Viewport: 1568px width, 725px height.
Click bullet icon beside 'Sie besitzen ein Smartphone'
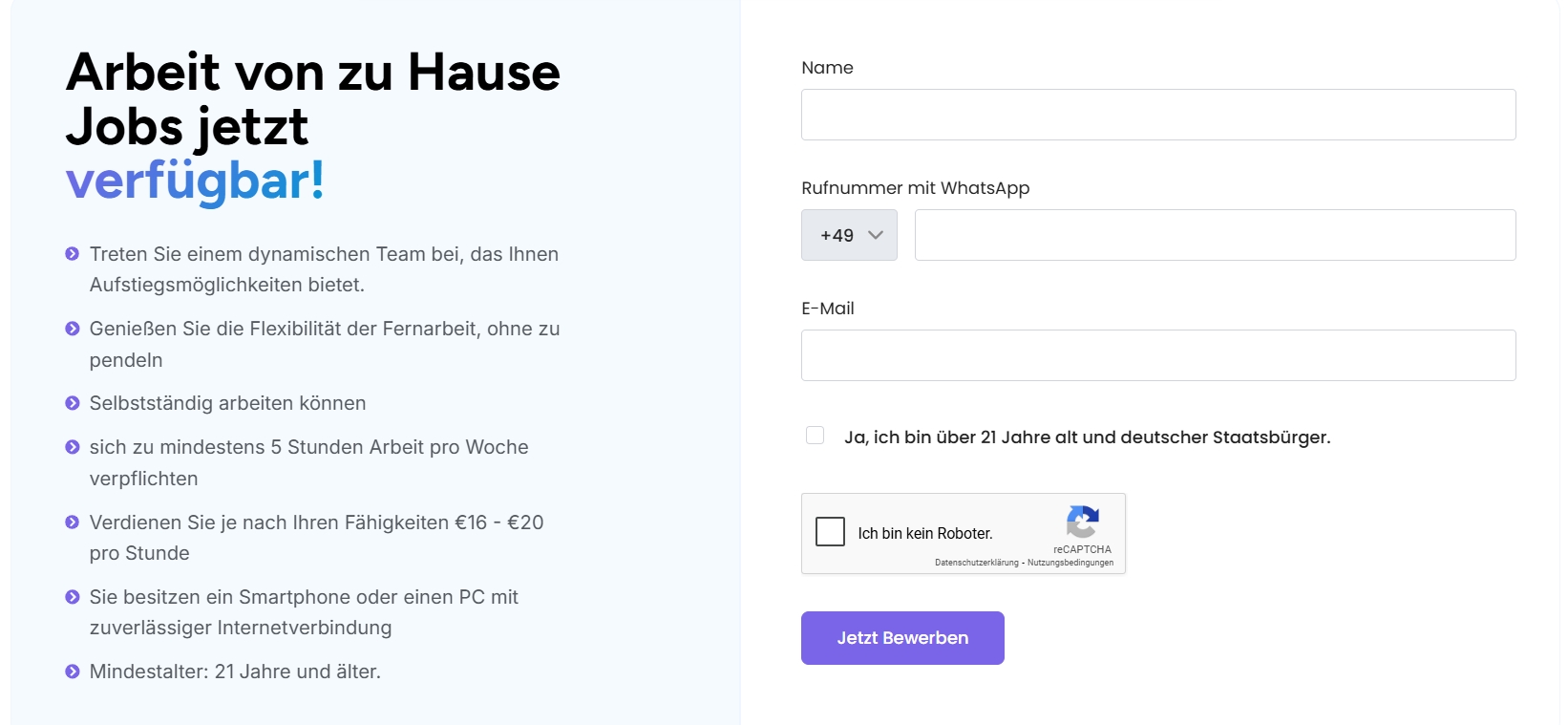[x=72, y=597]
